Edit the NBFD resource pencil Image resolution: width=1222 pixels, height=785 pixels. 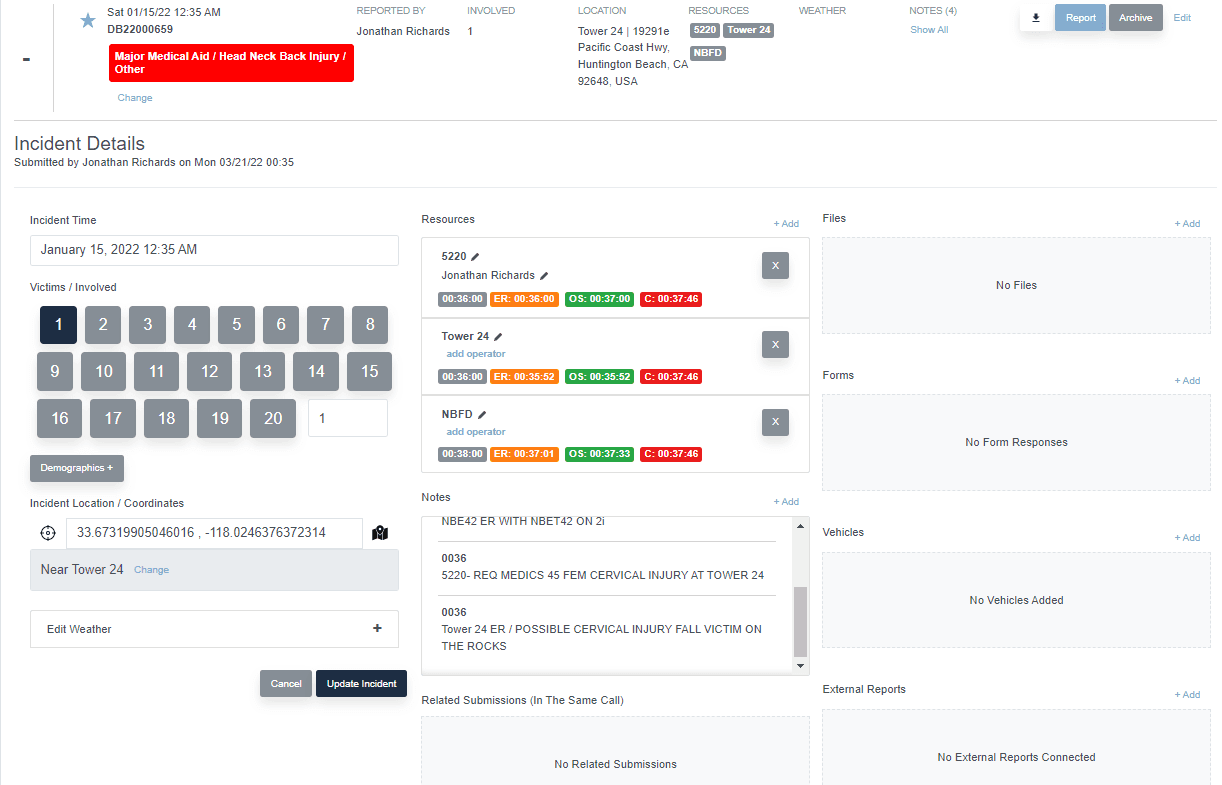click(482, 415)
